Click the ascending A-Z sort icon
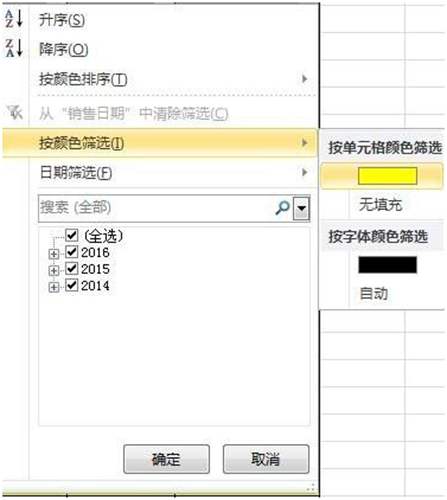The height and width of the screenshot is (500, 447). tap(14, 18)
